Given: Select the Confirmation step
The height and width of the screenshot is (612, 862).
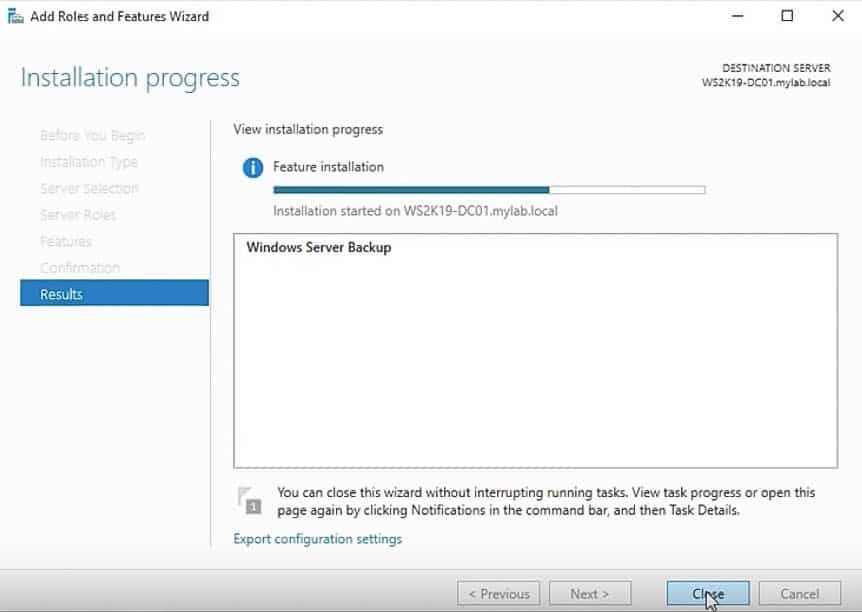Looking at the screenshot, I should pyautogui.click(x=80, y=267).
